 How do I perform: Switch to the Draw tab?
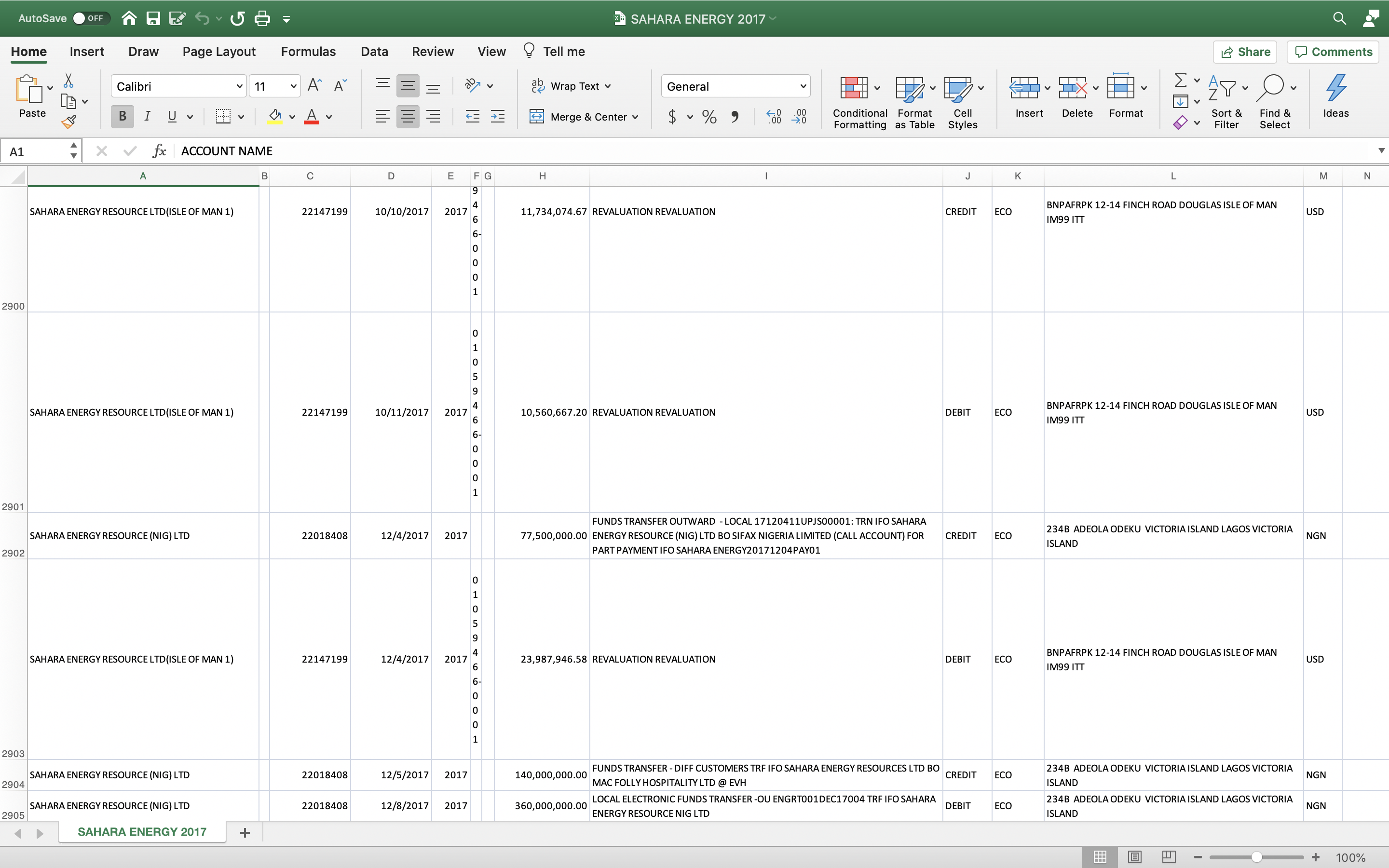[x=144, y=52]
